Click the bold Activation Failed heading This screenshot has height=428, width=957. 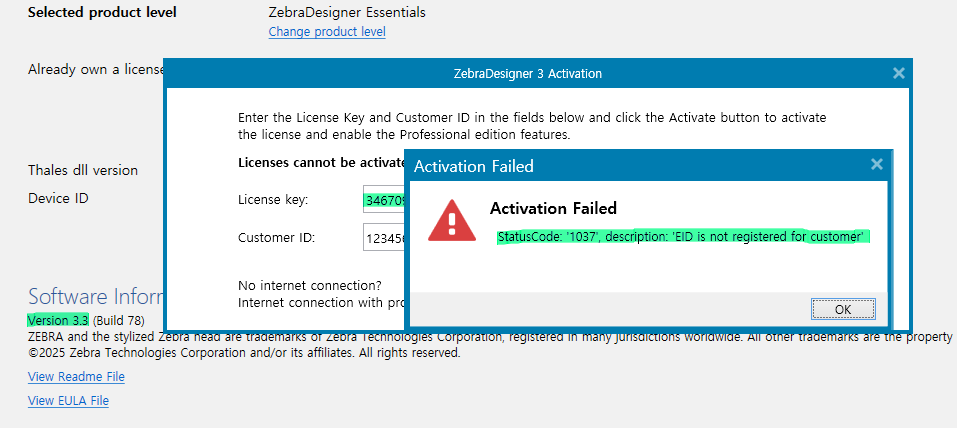pos(553,208)
